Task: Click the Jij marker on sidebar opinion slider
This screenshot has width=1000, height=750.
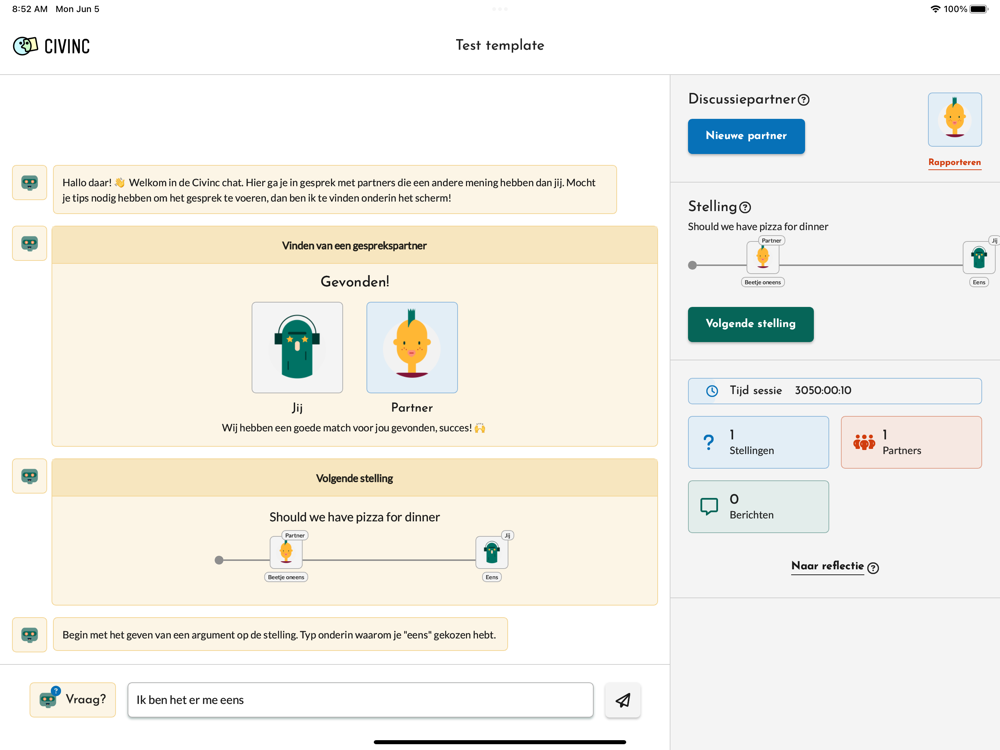Action: [x=978, y=258]
